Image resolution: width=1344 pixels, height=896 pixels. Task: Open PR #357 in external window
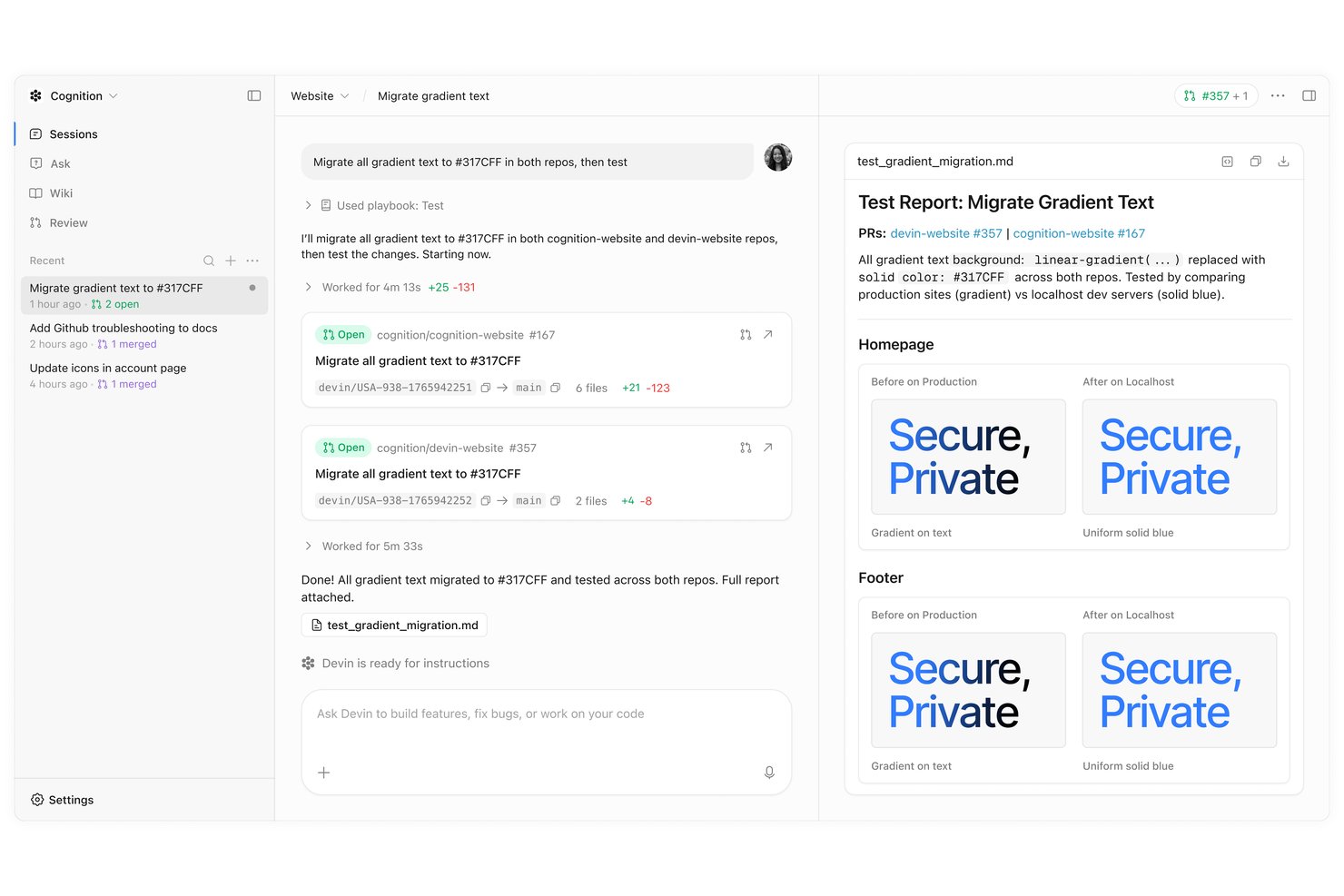click(x=768, y=448)
